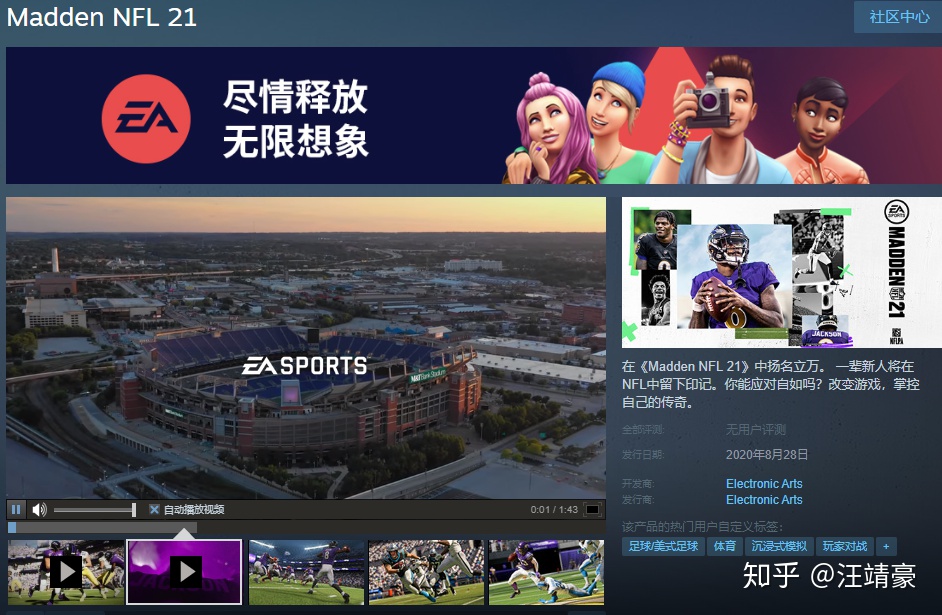Mute the video with the speaker icon
942x615 pixels.
(x=39, y=509)
